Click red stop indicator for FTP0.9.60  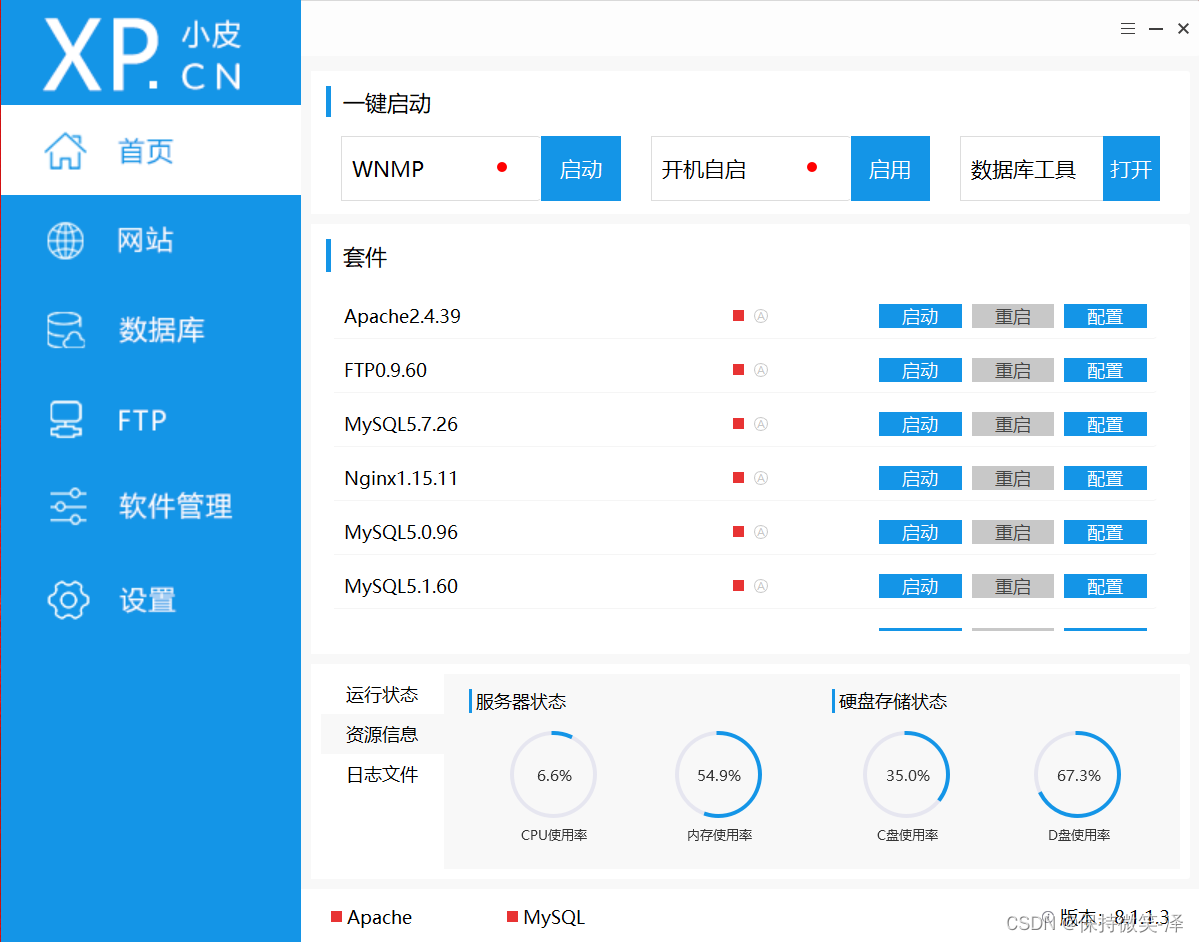(739, 369)
